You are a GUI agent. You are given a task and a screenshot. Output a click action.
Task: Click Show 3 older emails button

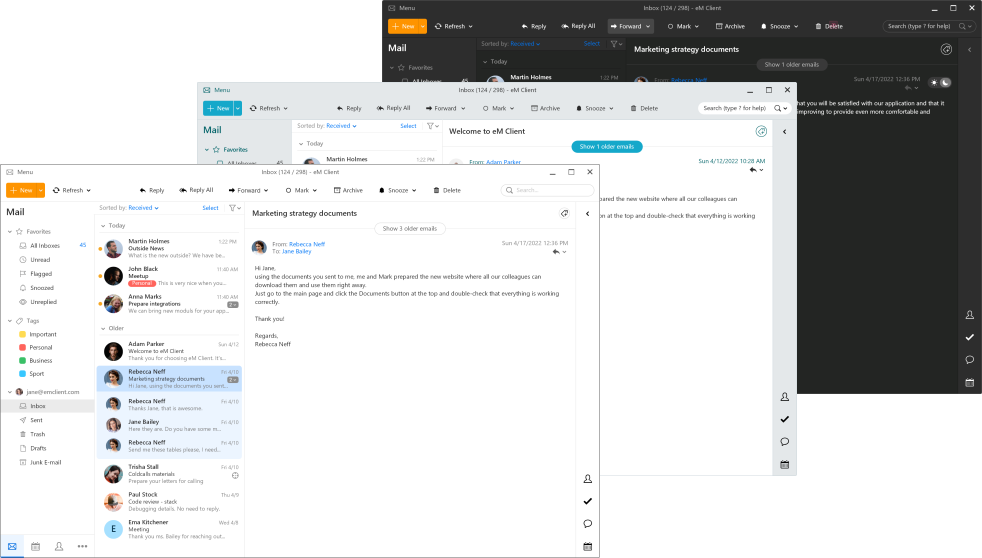tap(410, 229)
